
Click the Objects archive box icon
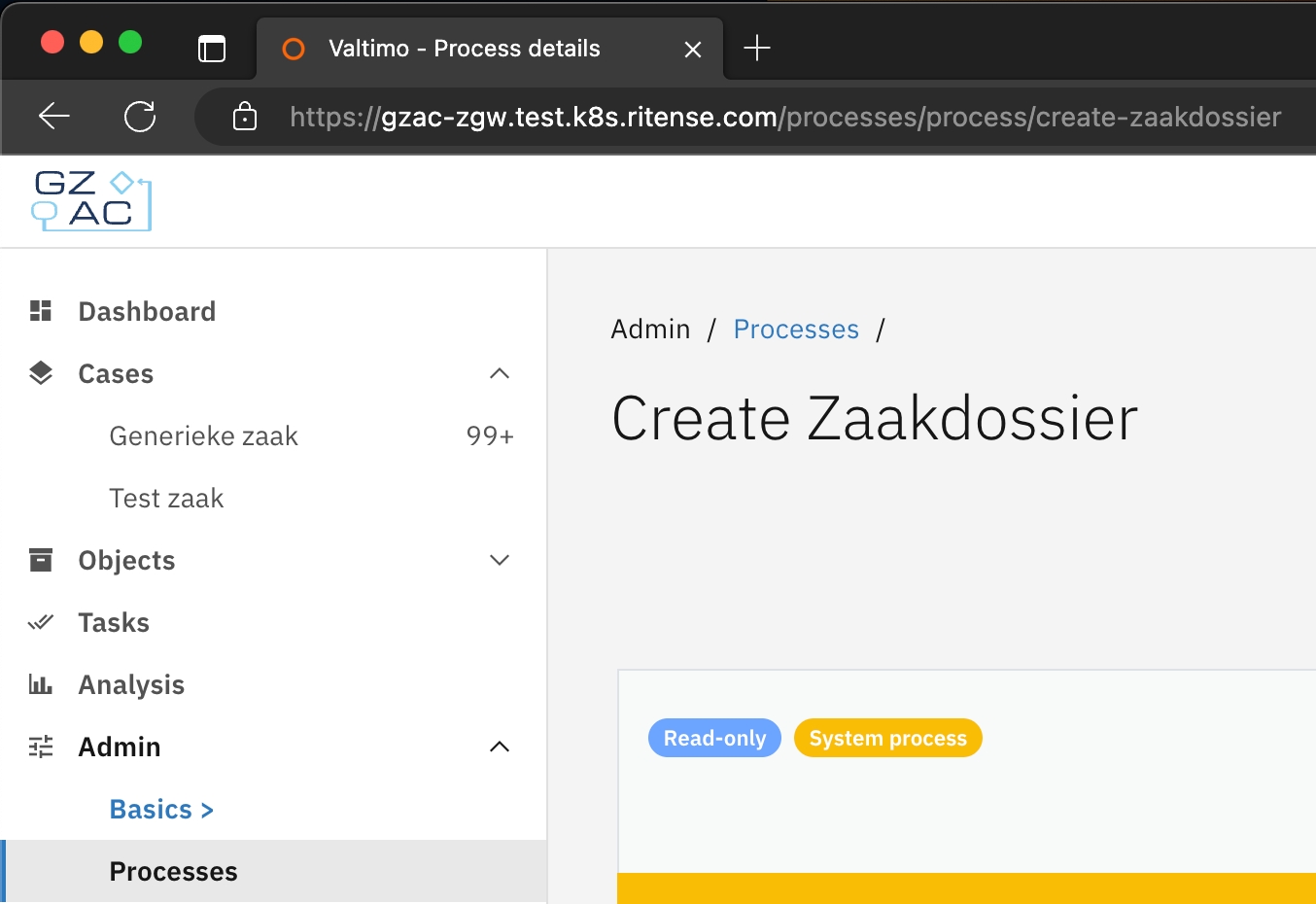pyautogui.click(x=41, y=560)
